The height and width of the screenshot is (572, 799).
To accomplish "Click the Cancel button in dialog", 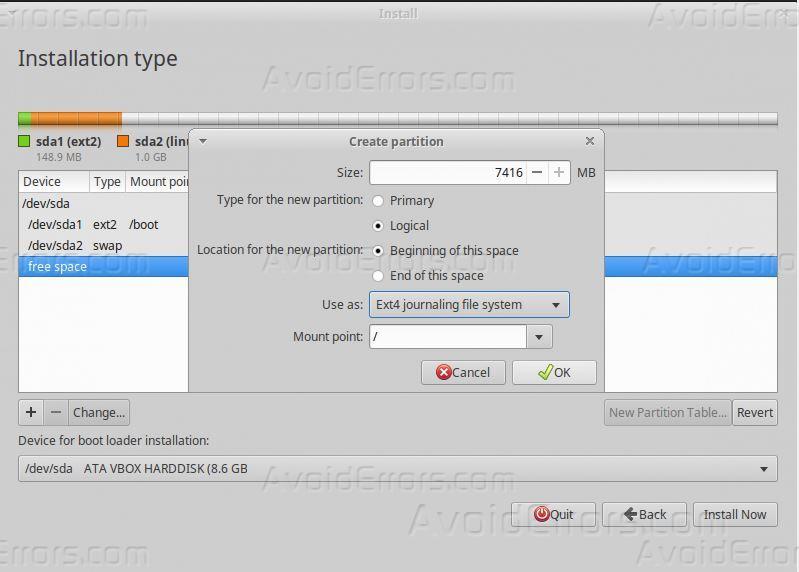I will tap(463, 372).
